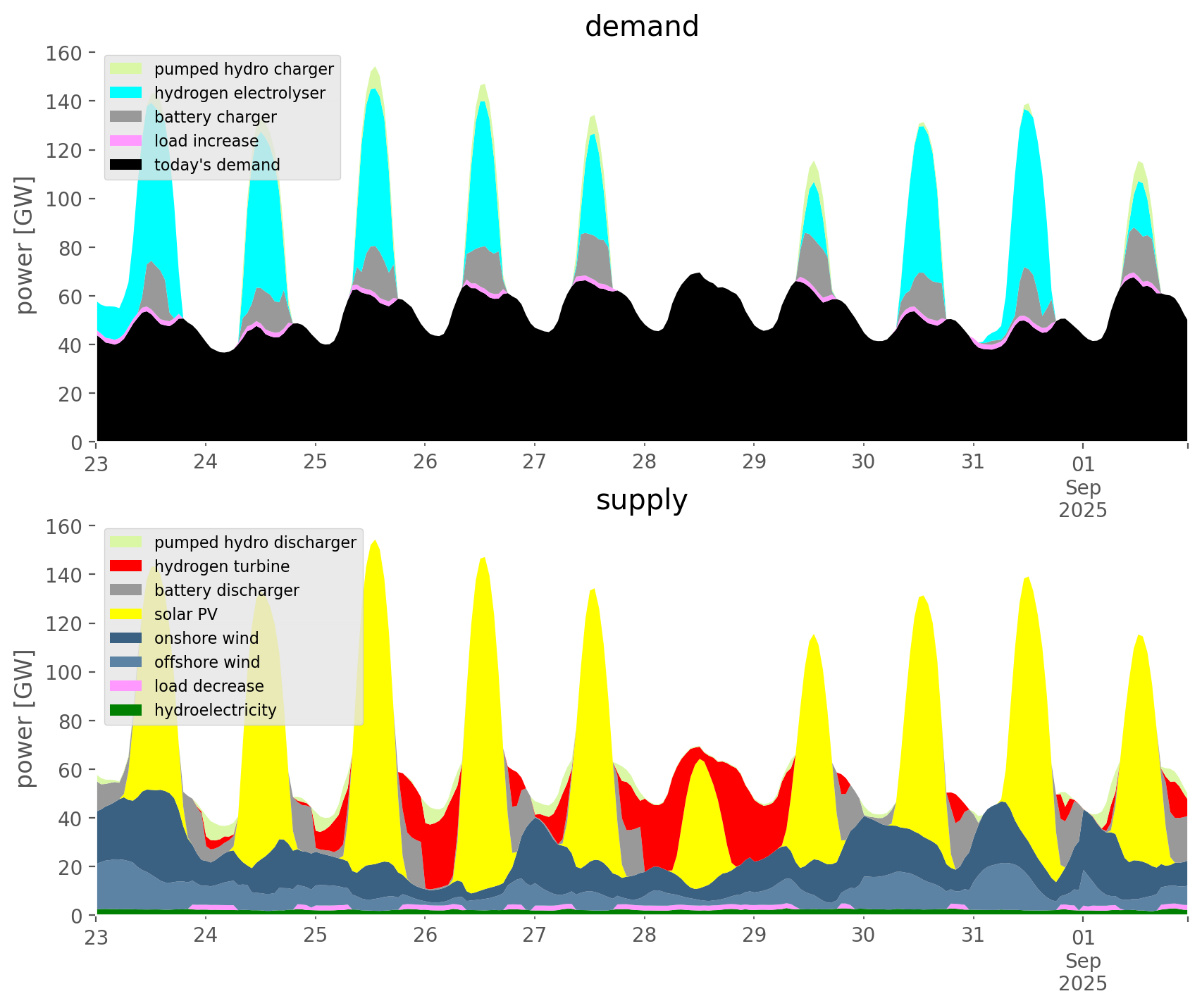Select the yellow solar PV legend swatch
Image resolution: width=1202 pixels, height=1008 pixels.
click(x=127, y=614)
